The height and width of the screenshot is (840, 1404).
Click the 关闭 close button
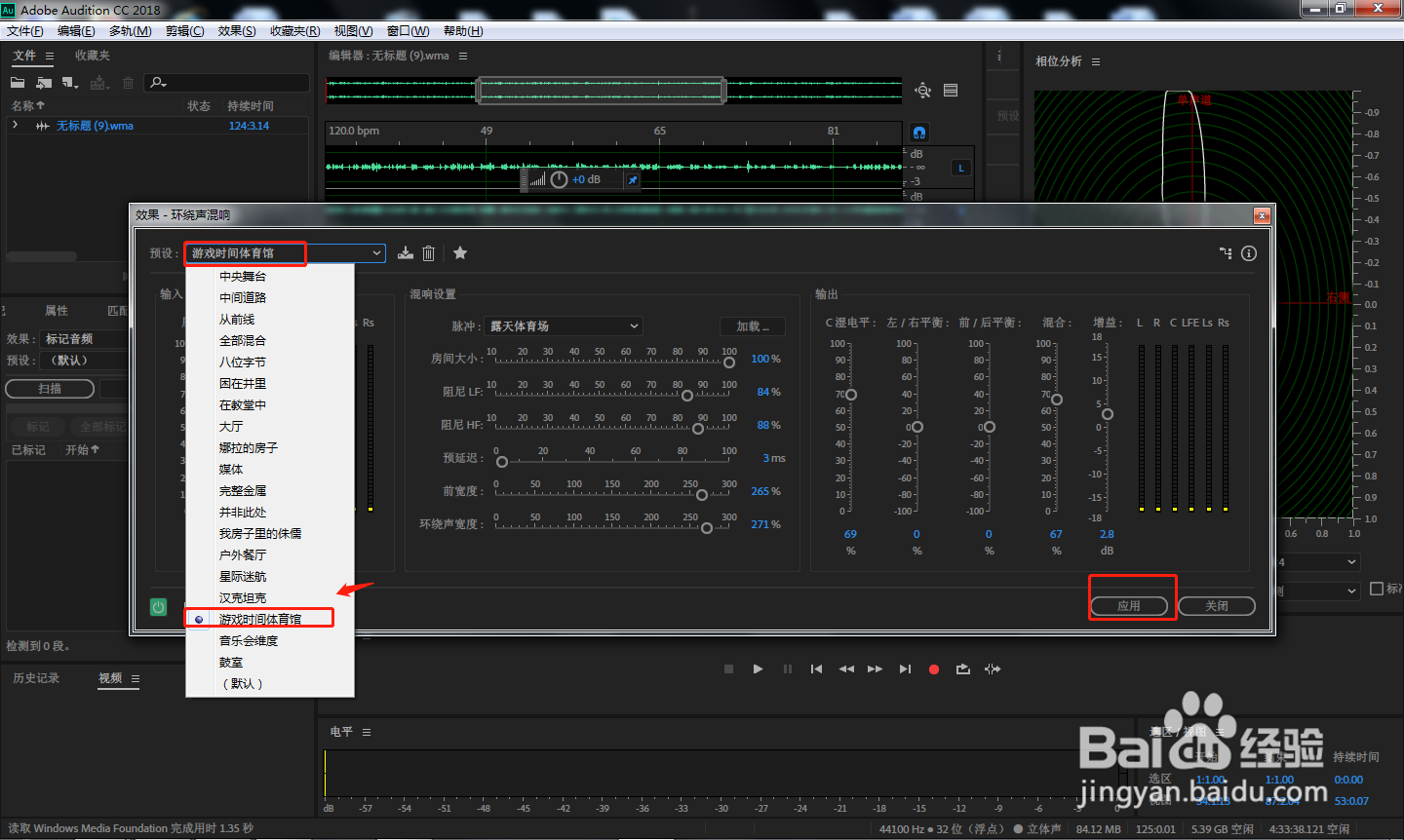1217,606
